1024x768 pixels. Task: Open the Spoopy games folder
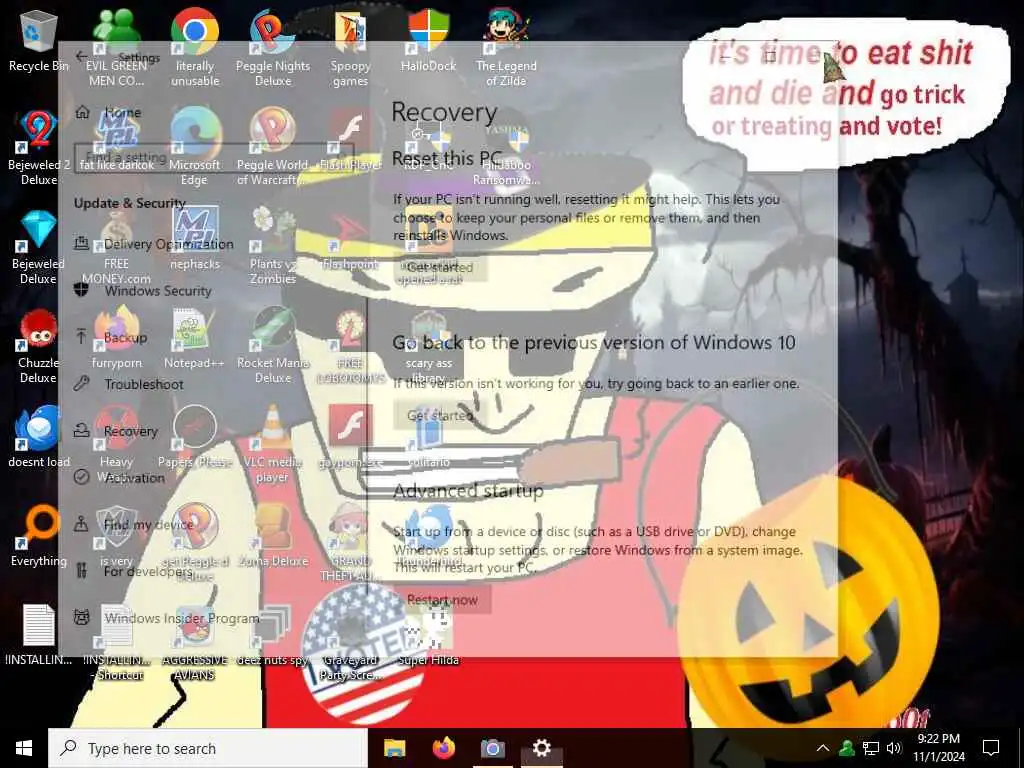pyautogui.click(x=351, y=48)
